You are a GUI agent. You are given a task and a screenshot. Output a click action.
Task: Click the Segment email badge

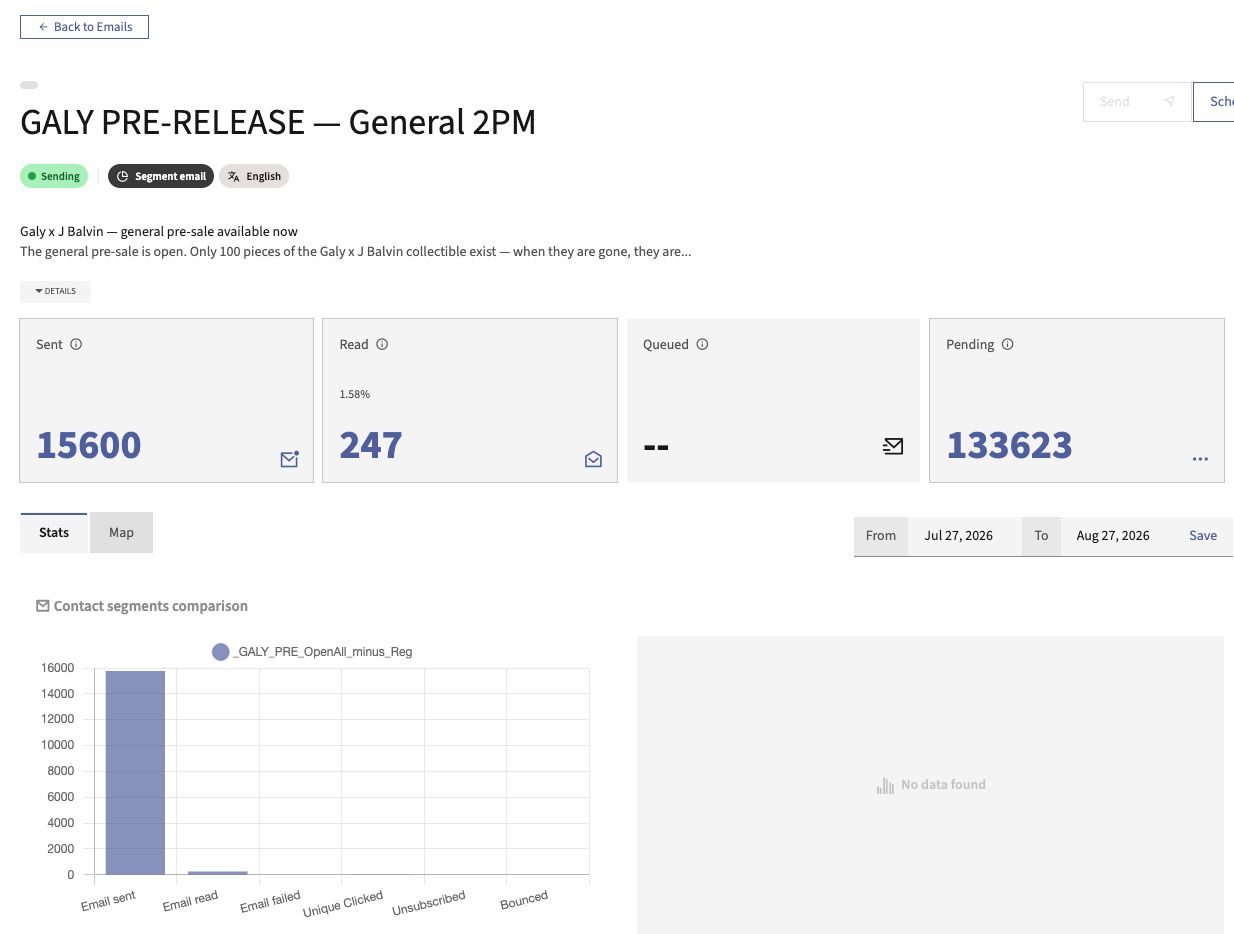tap(161, 176)
